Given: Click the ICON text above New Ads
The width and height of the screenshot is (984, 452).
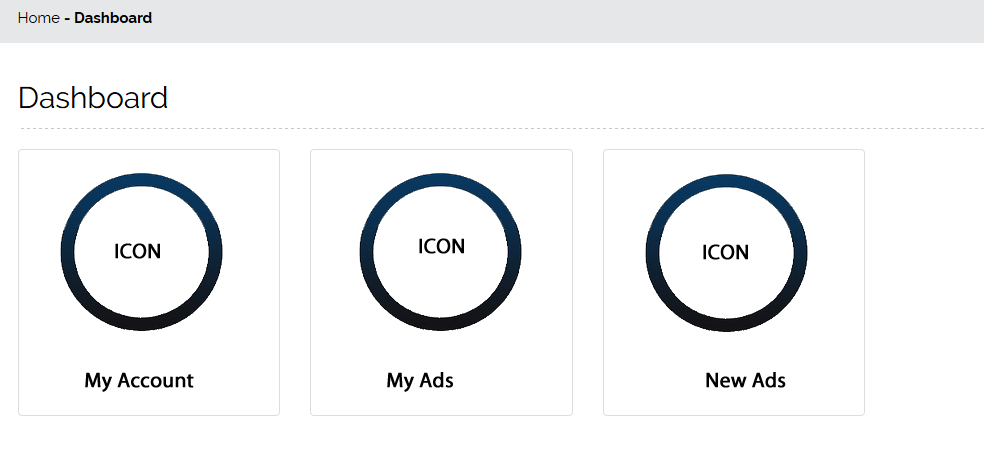Looking at the screenshot, I should tap(726, 252).
